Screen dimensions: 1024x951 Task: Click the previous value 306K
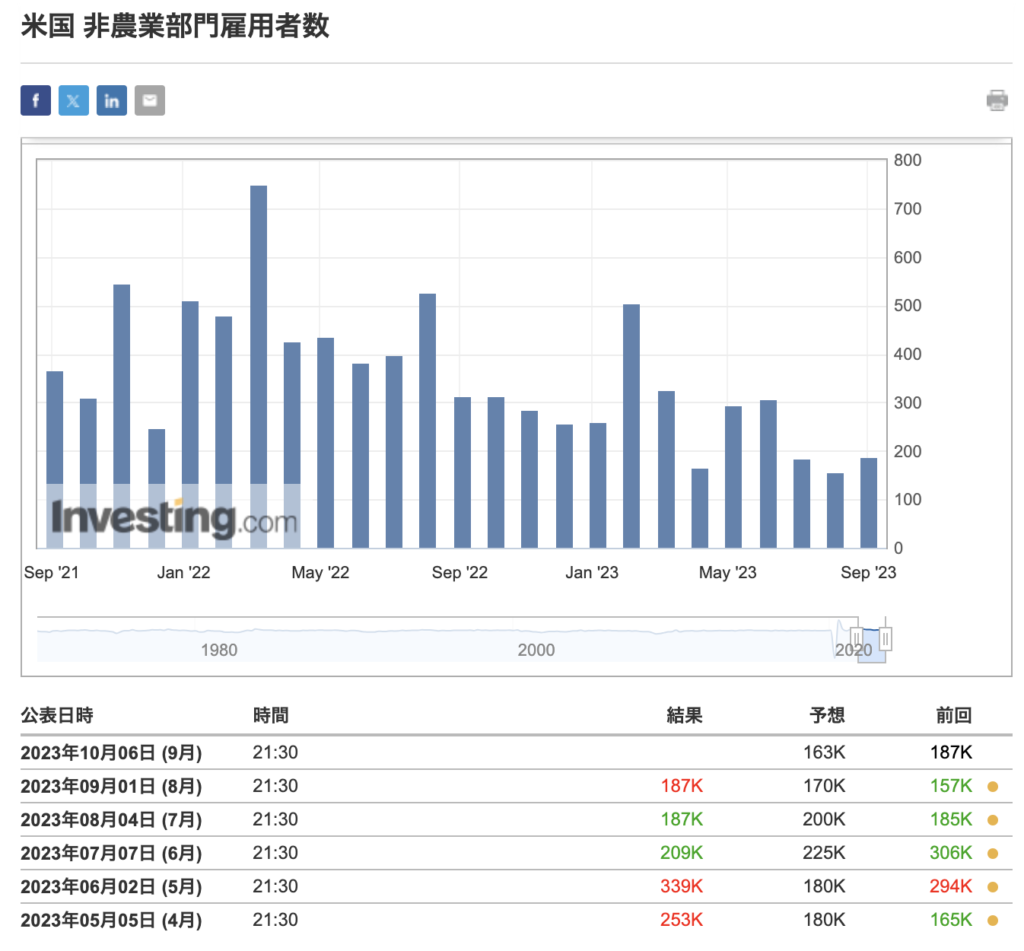951,852
